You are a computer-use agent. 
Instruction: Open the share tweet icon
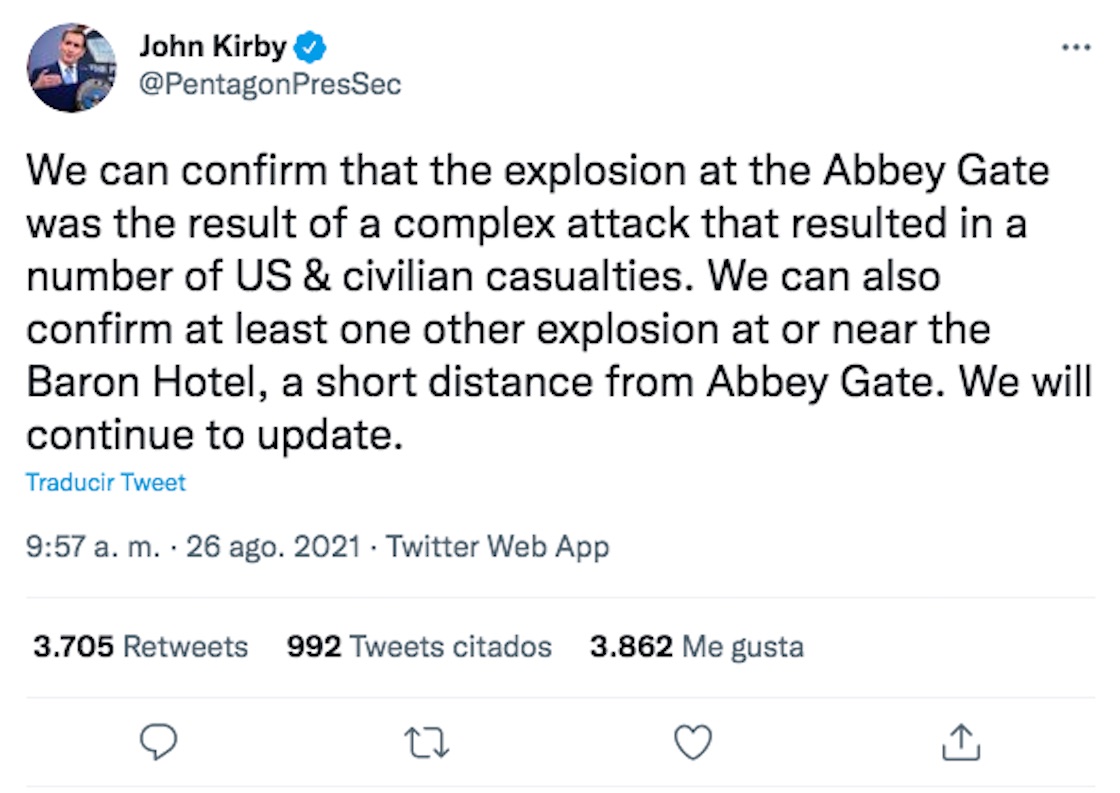pos(959,741)
